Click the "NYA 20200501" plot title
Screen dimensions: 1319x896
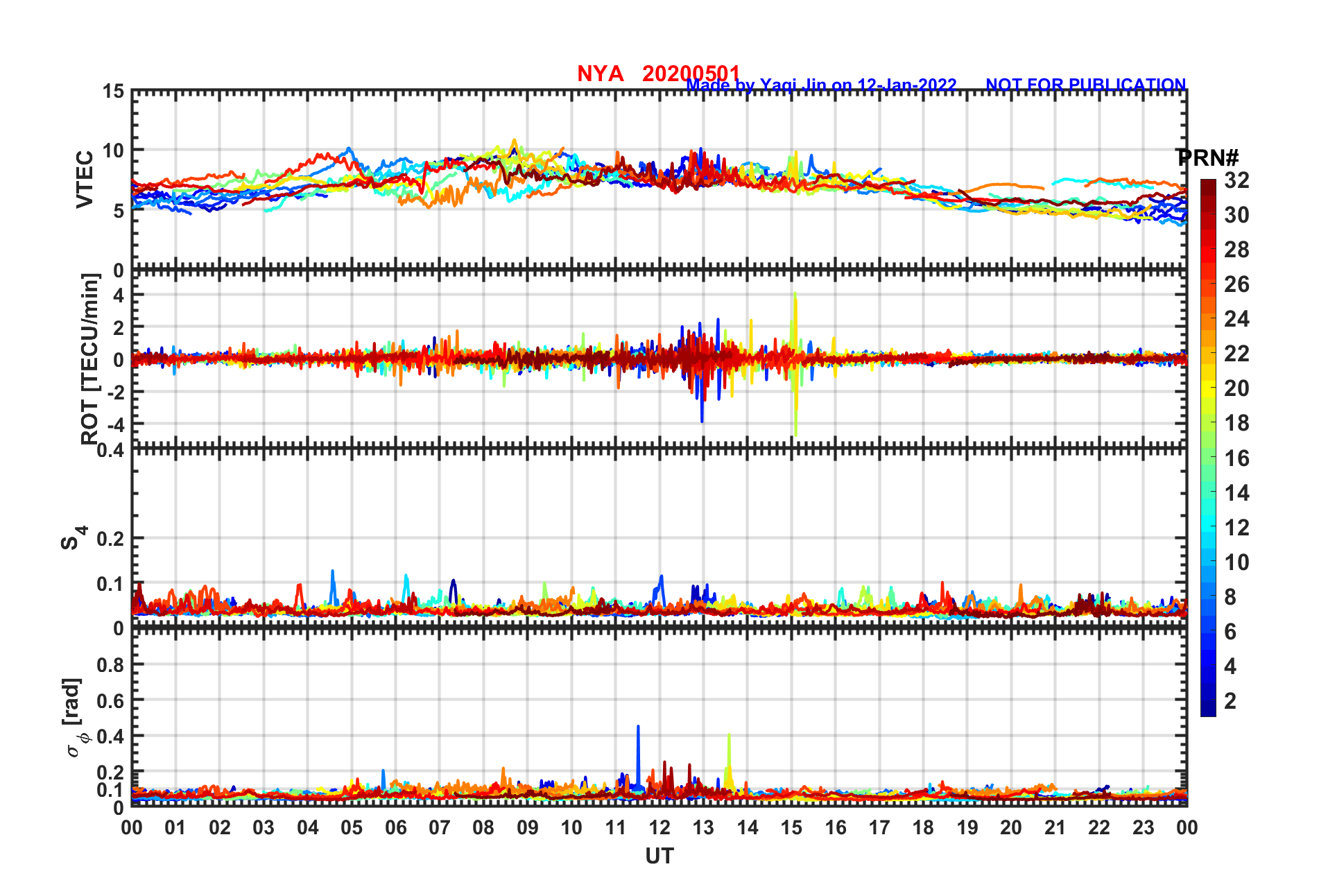659,74
